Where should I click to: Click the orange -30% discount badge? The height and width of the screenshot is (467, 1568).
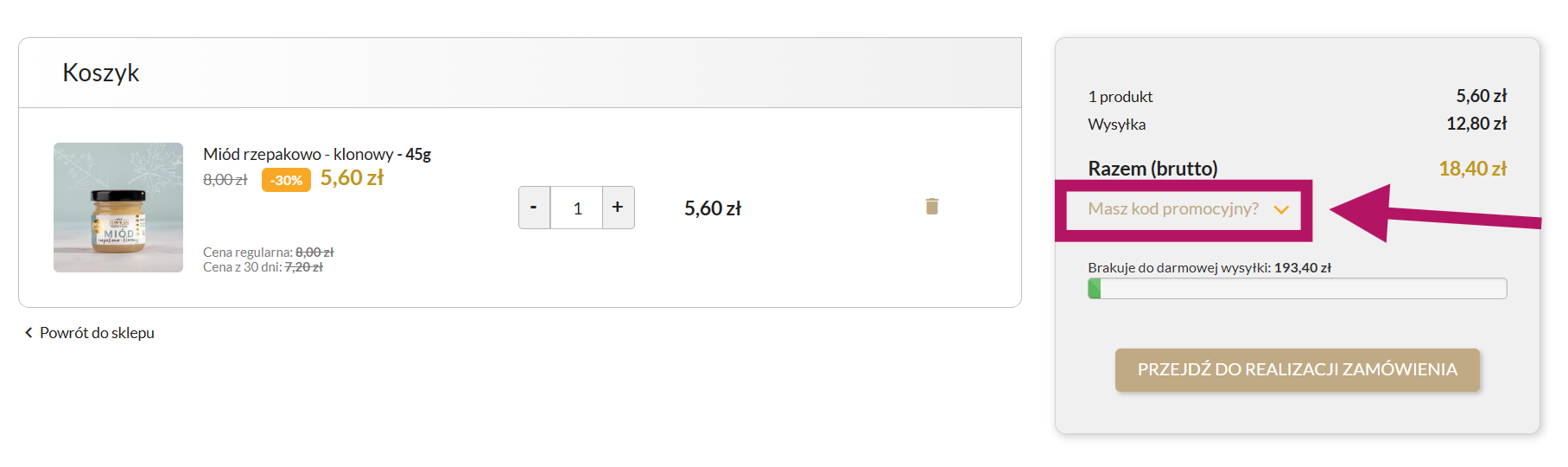pos(286,180)
